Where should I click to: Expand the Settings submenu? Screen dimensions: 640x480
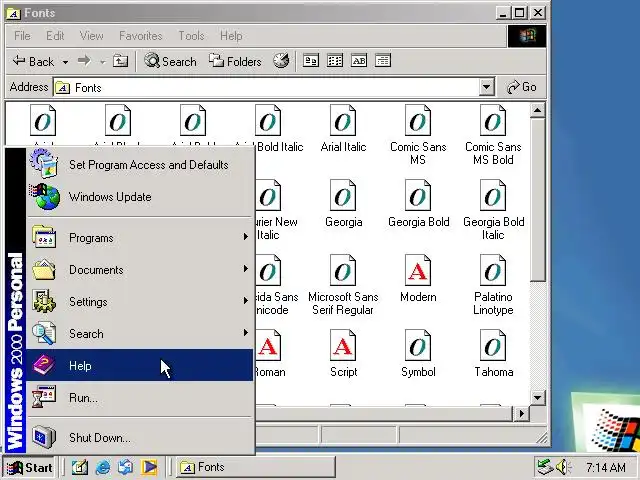[x=139, y=301]
